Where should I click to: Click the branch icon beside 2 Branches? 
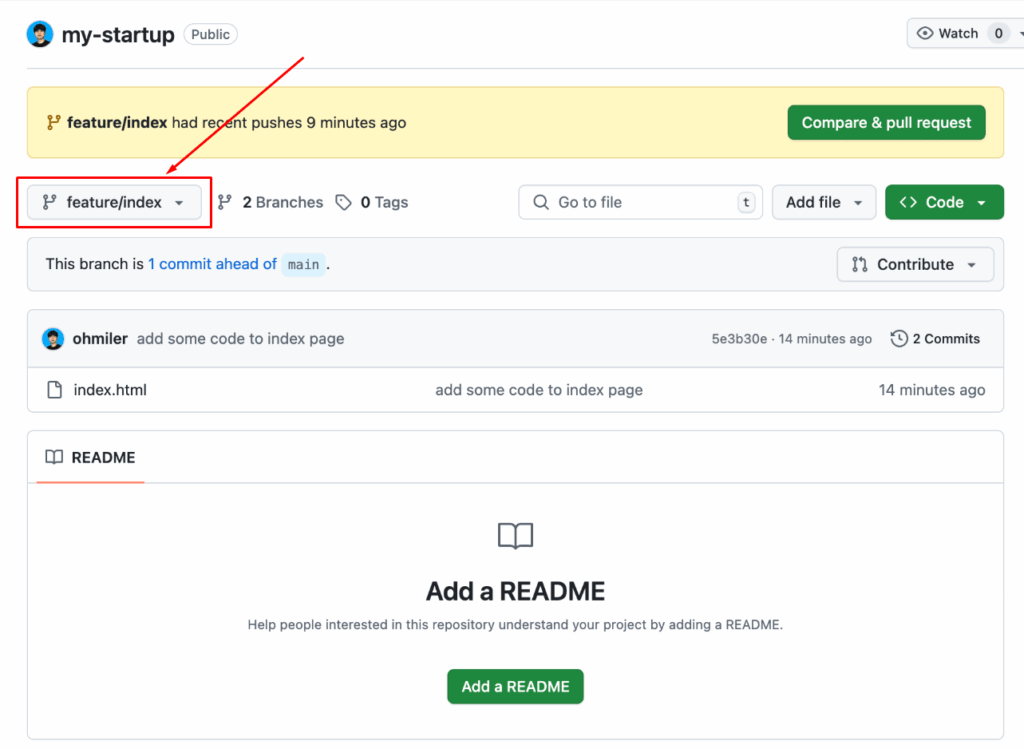226,203
